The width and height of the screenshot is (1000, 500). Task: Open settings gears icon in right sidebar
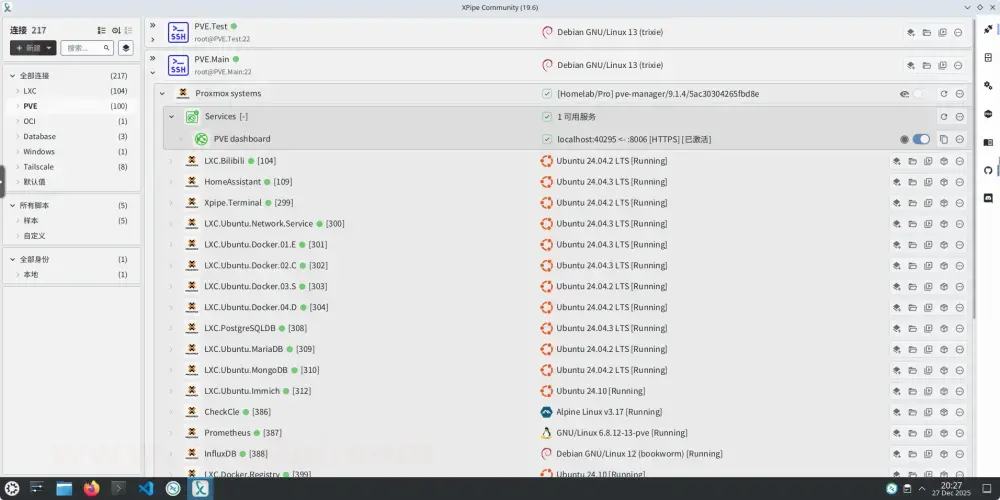[x=988, y=86]
